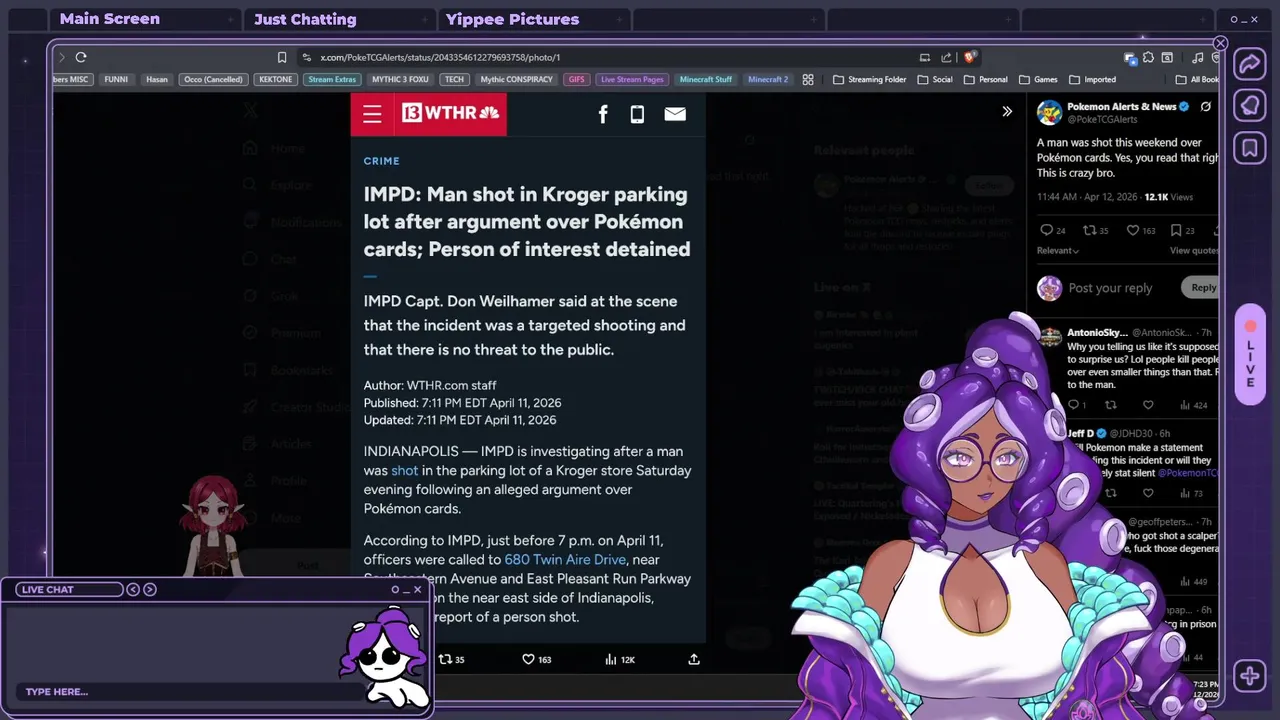Click the right arrow in Live Chat header
The width and height of the screenshot is (1280, 720).
[150, 589]
